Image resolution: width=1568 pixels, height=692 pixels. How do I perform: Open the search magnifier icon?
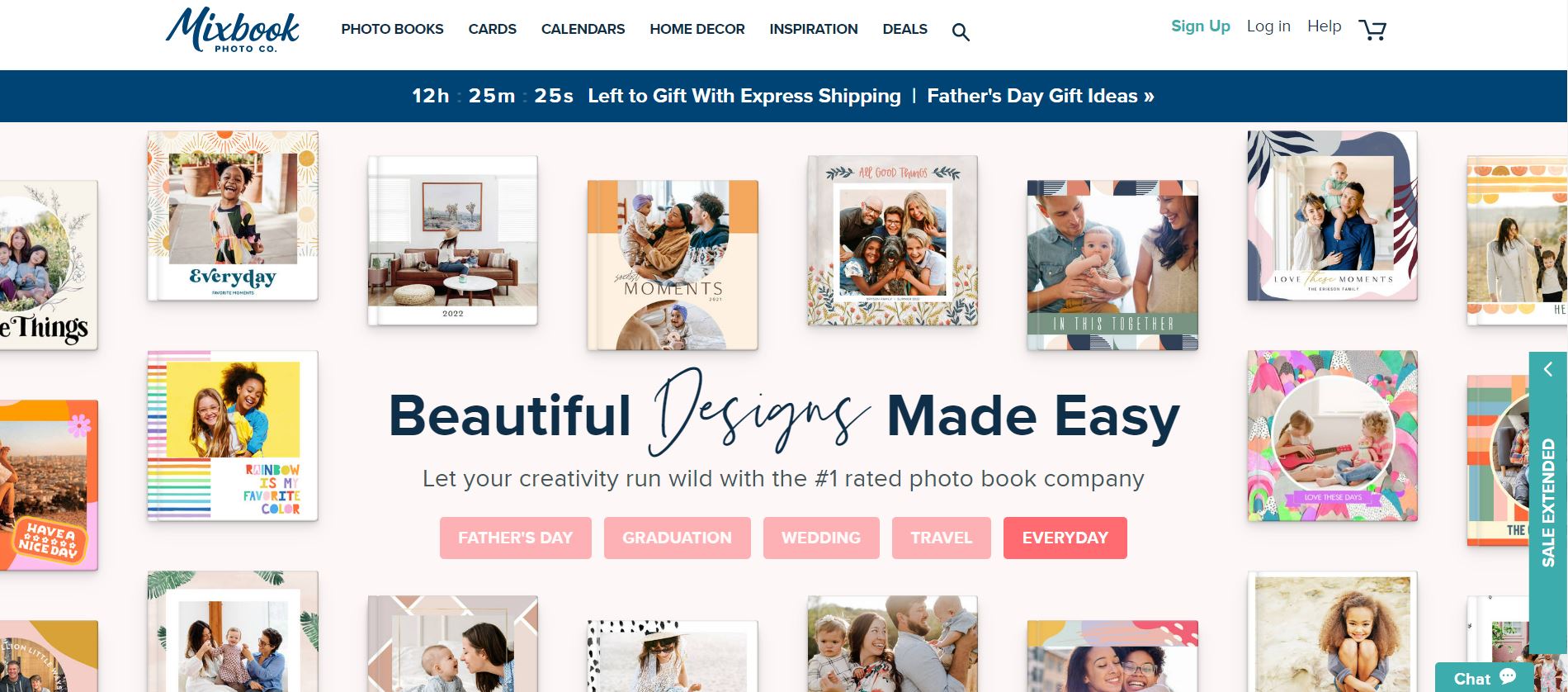961,32
